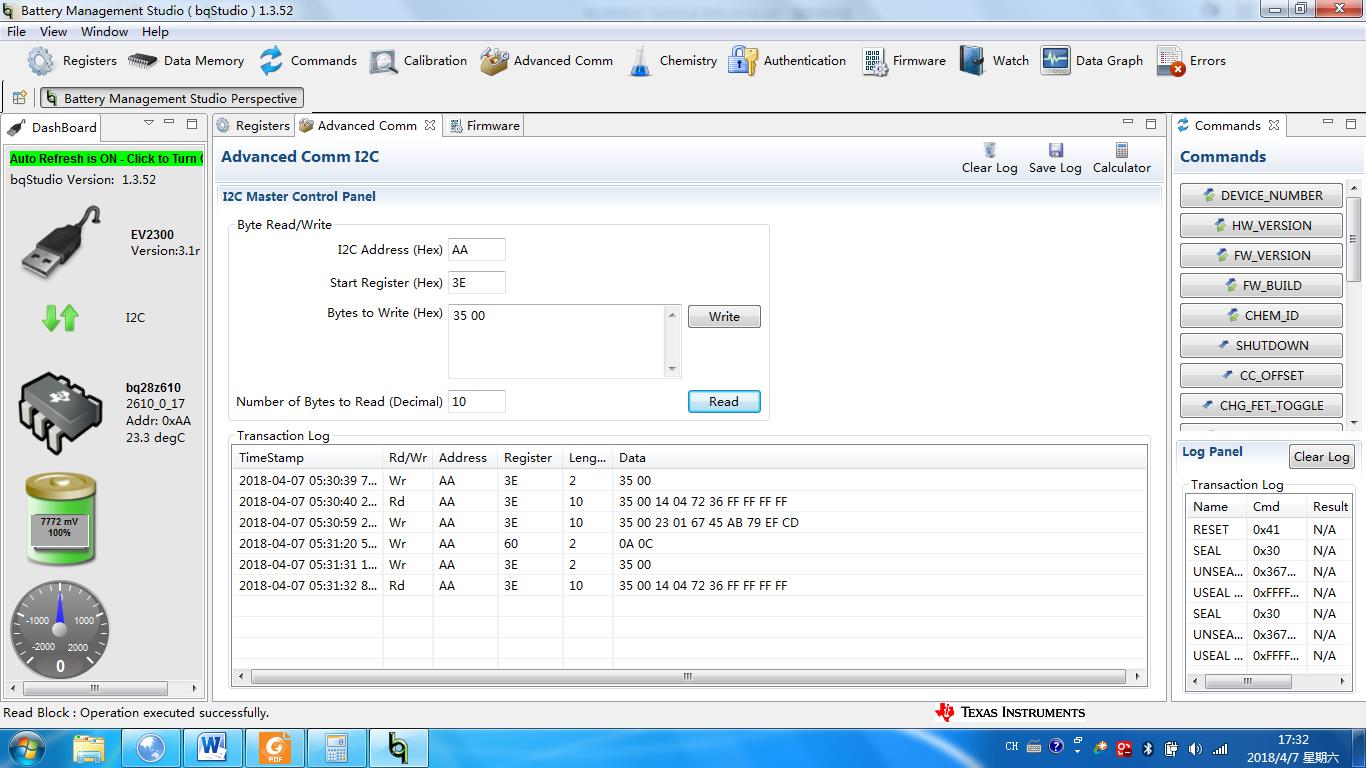Select the log row timestamped 05:30:59
The height and width of the screenshot is (768, 1366).
(x=690, y=522)
